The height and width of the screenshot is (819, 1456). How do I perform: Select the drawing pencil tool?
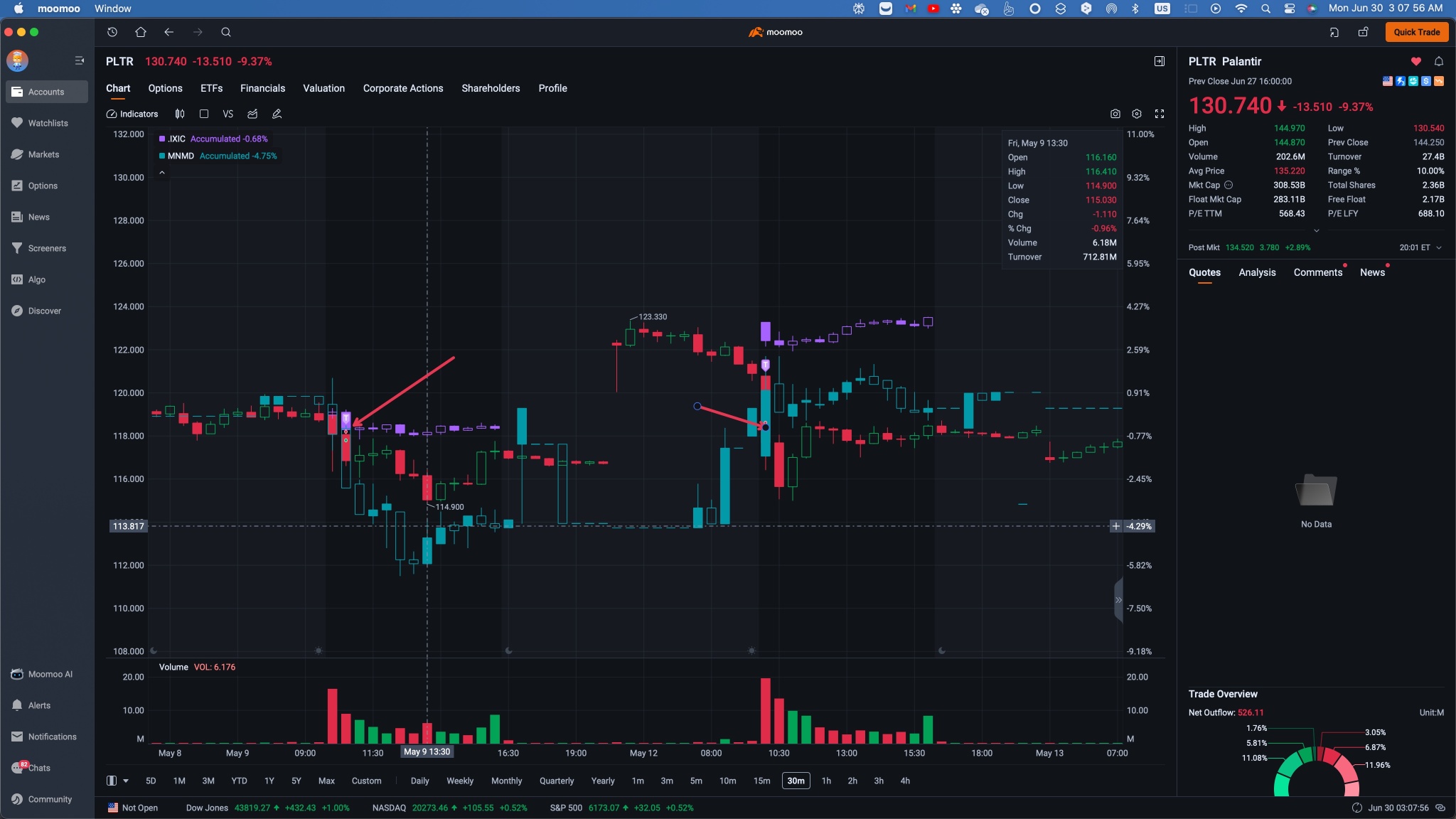point(277,114)
